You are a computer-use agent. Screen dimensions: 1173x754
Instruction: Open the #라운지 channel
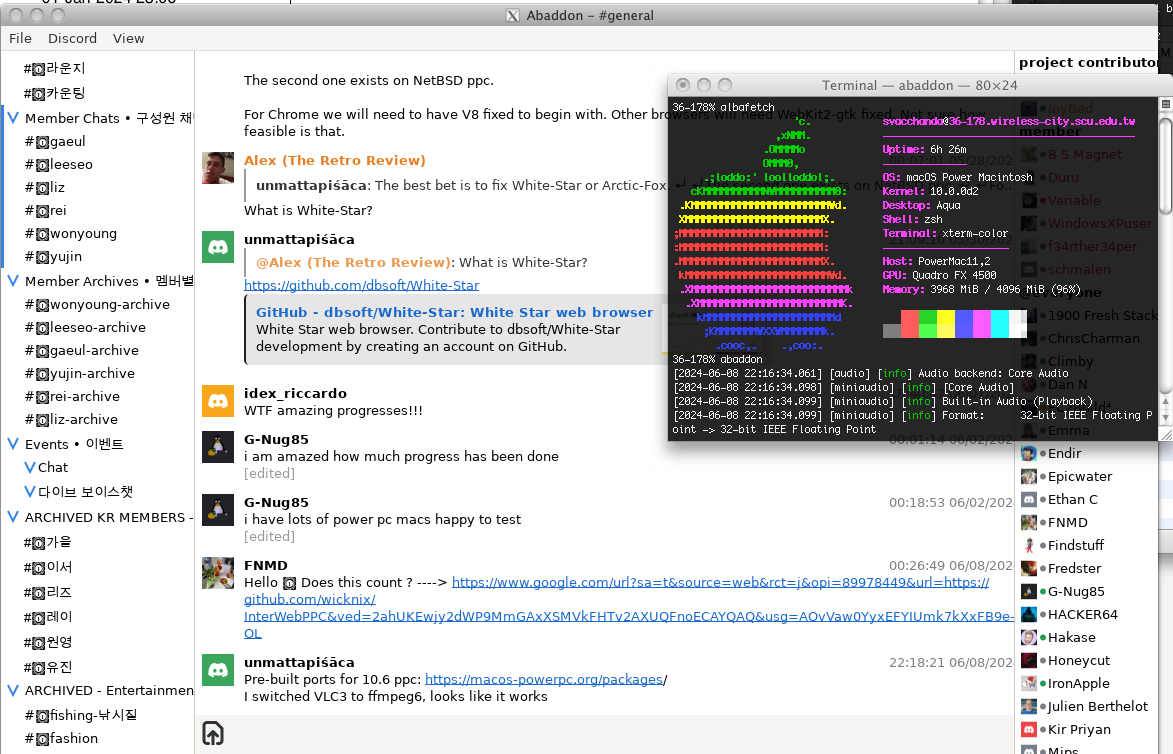tap(55, 68)
